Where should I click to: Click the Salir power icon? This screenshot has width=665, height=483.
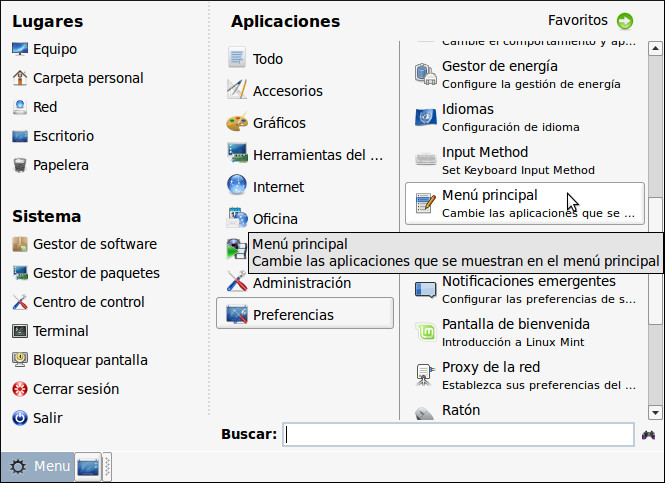coord(20,418)
